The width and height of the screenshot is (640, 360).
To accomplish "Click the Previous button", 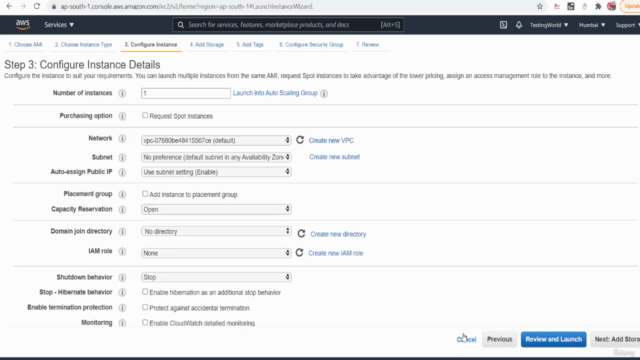I will coord(500,339).
